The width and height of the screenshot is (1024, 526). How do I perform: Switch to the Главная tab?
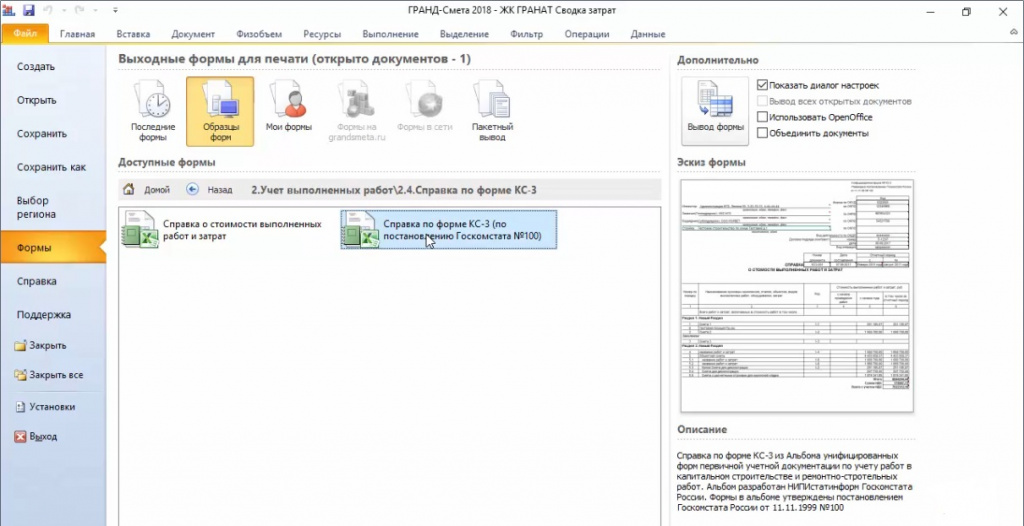(x=78, y=34)
